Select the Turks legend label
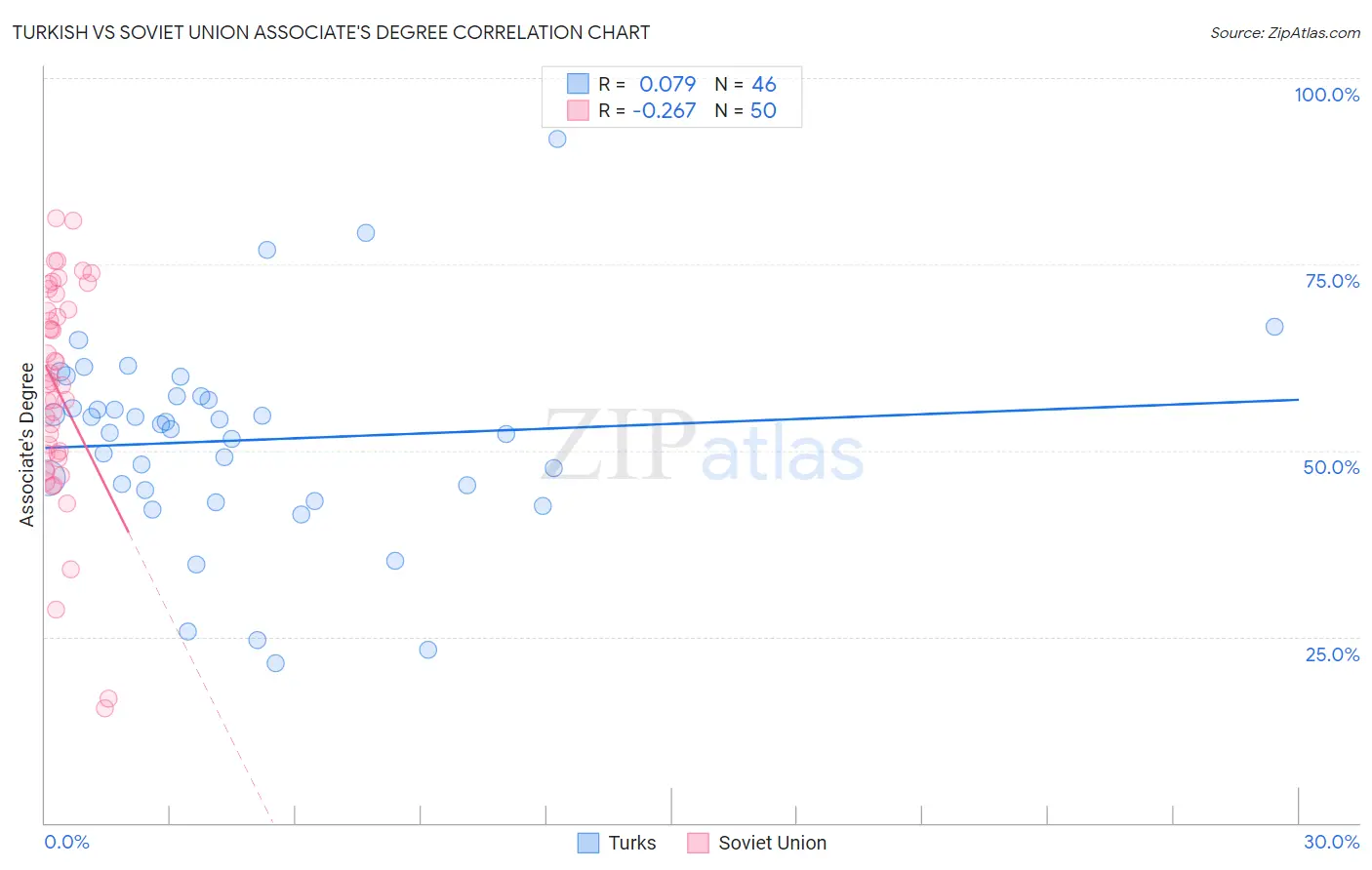Viewport: 1372px width, 870px height. pyautogui.click(x=632, y=843)
